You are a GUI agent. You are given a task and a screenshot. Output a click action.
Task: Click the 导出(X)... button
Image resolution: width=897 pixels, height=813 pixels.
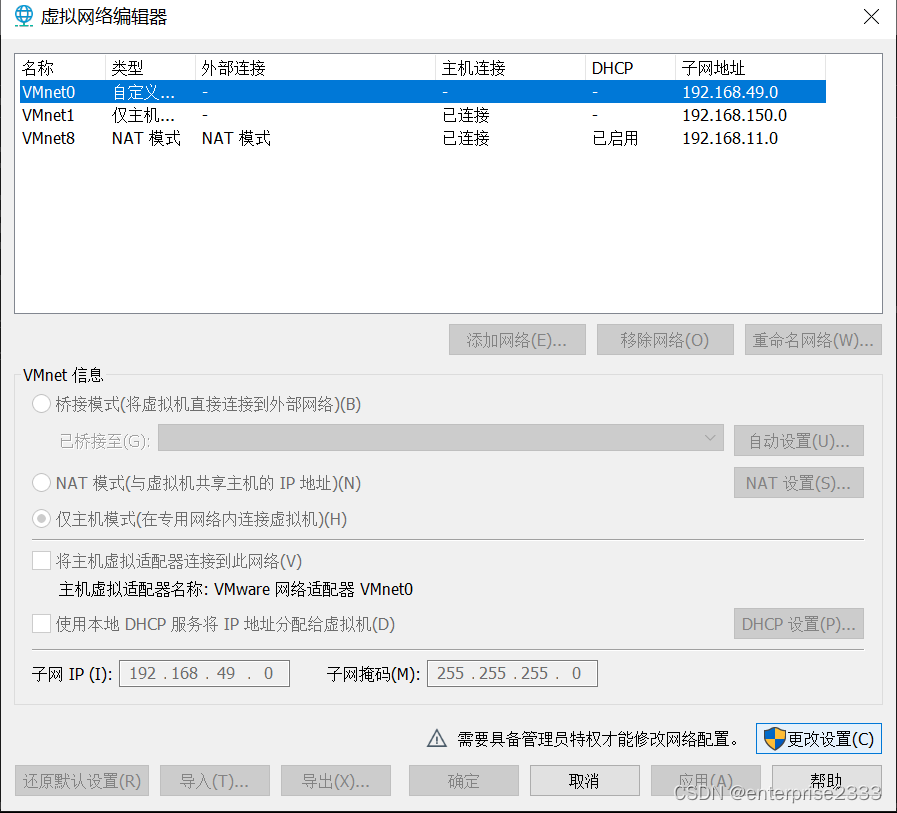click(x=336, y=781)
